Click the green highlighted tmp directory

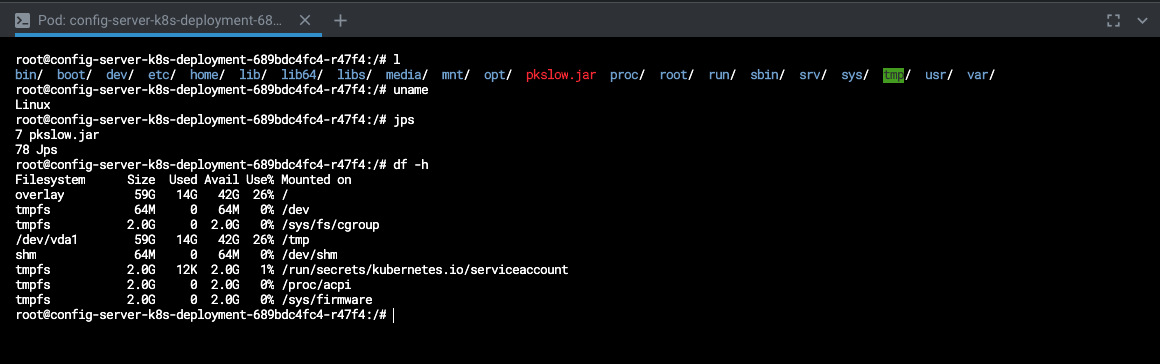pos(894,75)
